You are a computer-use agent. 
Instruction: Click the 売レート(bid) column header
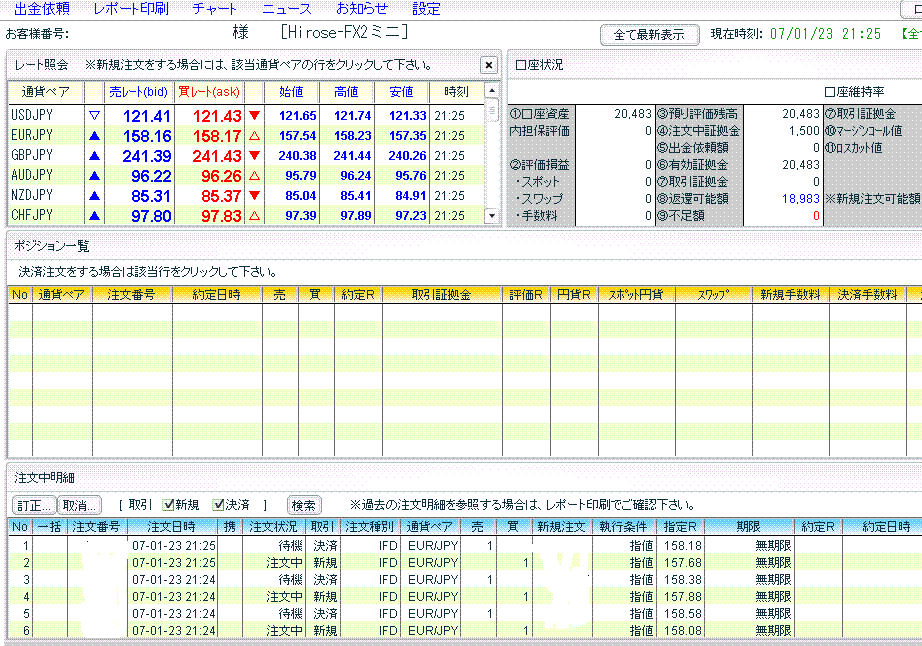(x=139, y=92)
